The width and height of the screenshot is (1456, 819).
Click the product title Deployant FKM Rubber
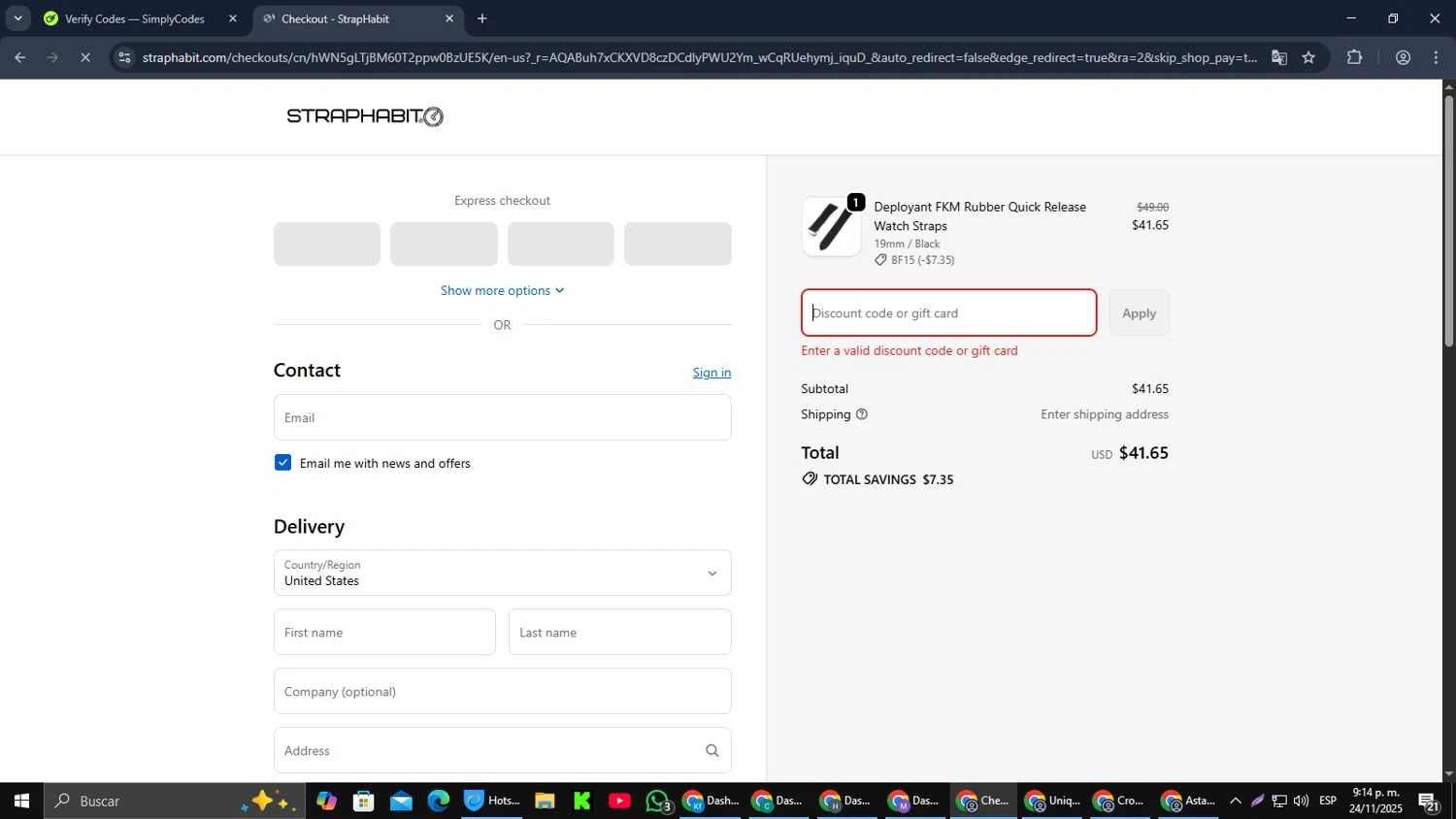pos(979,216)
